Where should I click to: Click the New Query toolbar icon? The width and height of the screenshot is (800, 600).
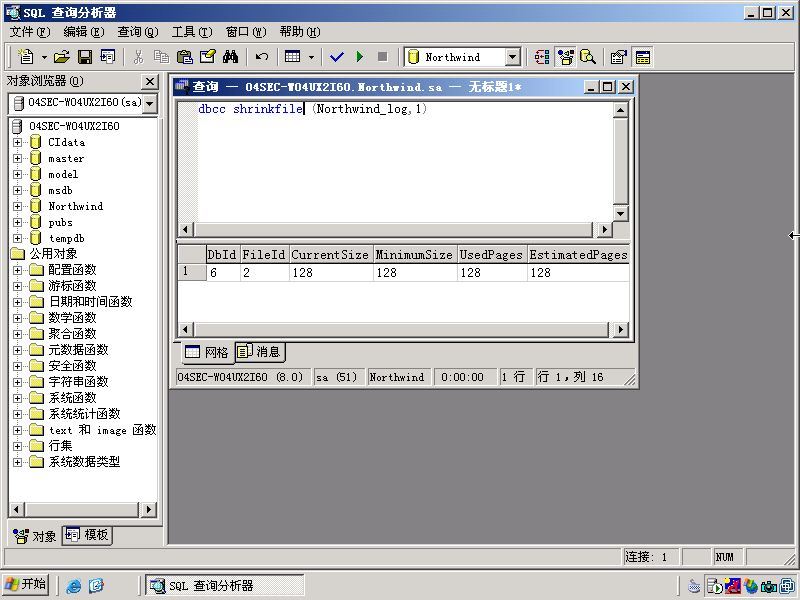click(x=26, y=57)
